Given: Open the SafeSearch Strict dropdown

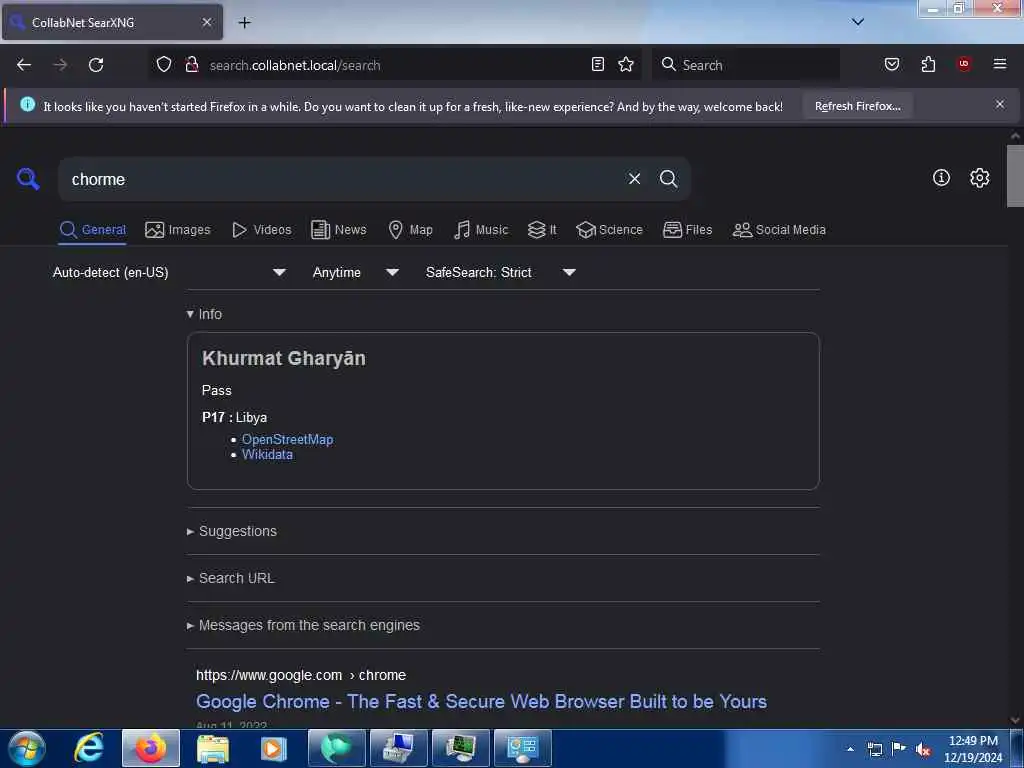Looking at the screenshot, I should click(501, 272).
